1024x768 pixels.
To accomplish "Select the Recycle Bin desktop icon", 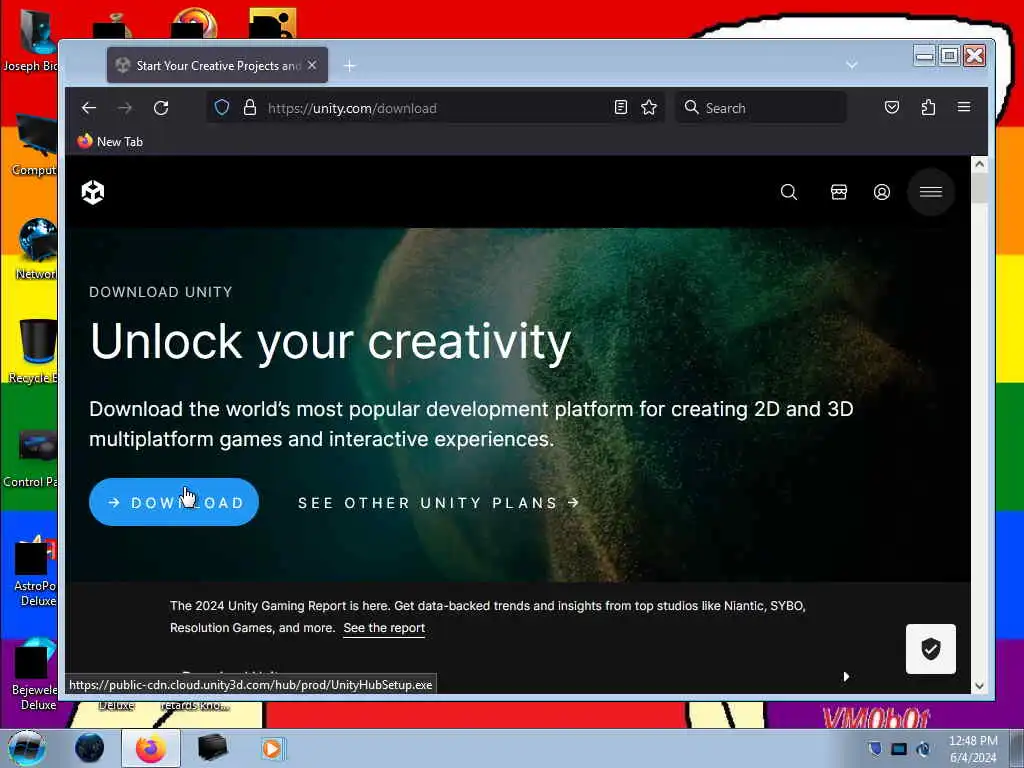I will tap(34, 351).
